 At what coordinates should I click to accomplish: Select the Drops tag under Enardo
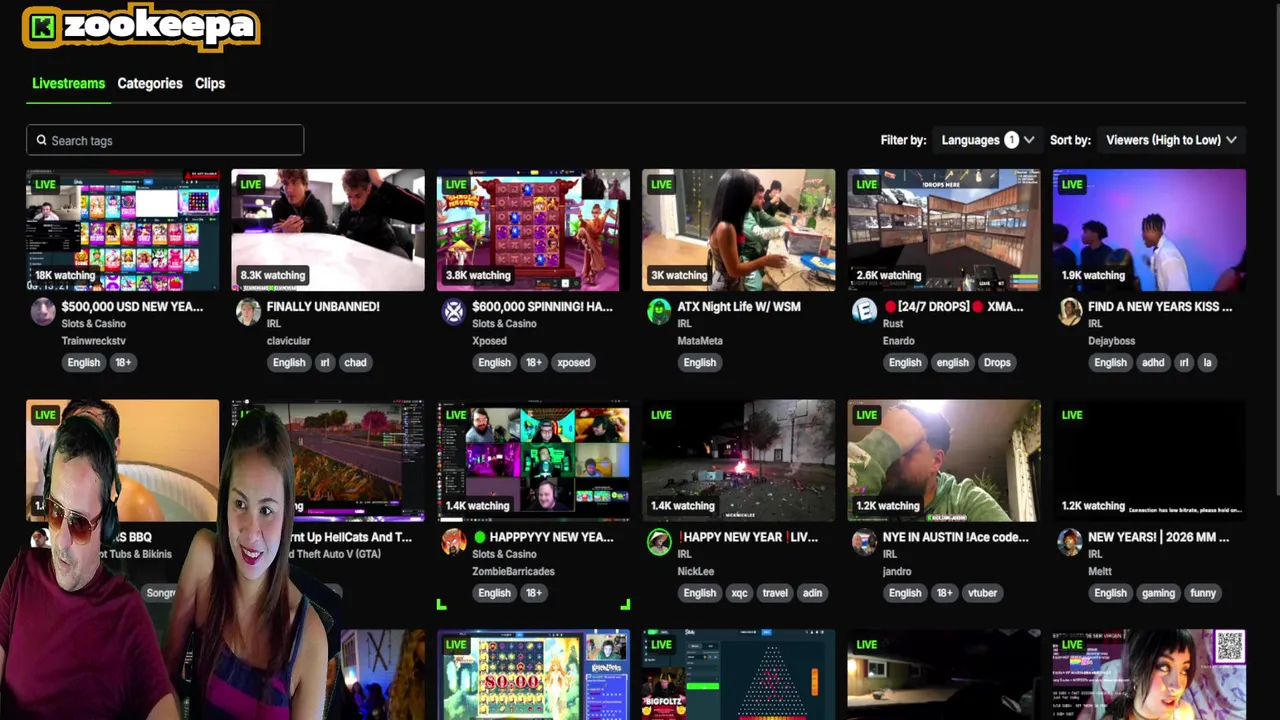click(x=997, y=362)
